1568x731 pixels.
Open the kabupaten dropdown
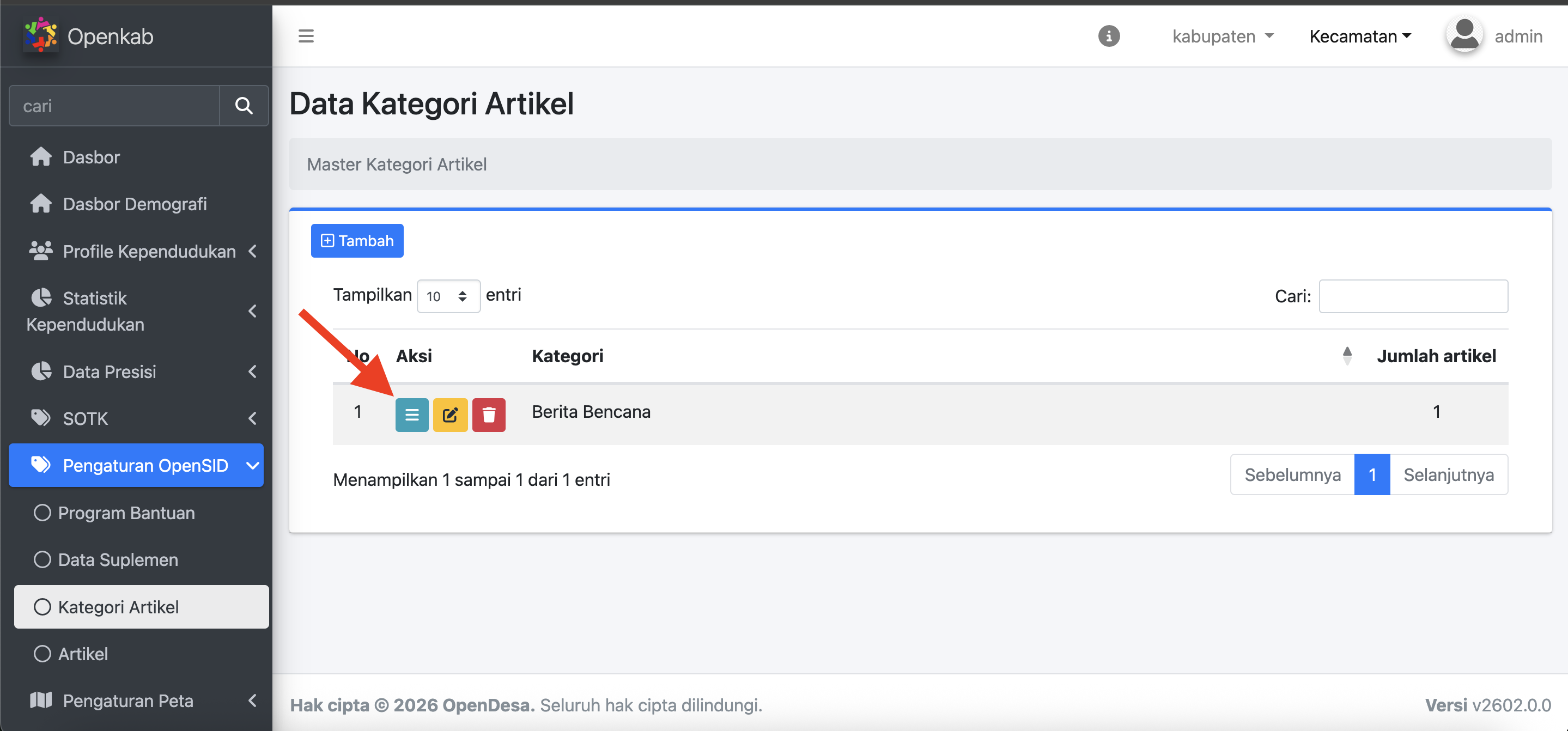1222,36
